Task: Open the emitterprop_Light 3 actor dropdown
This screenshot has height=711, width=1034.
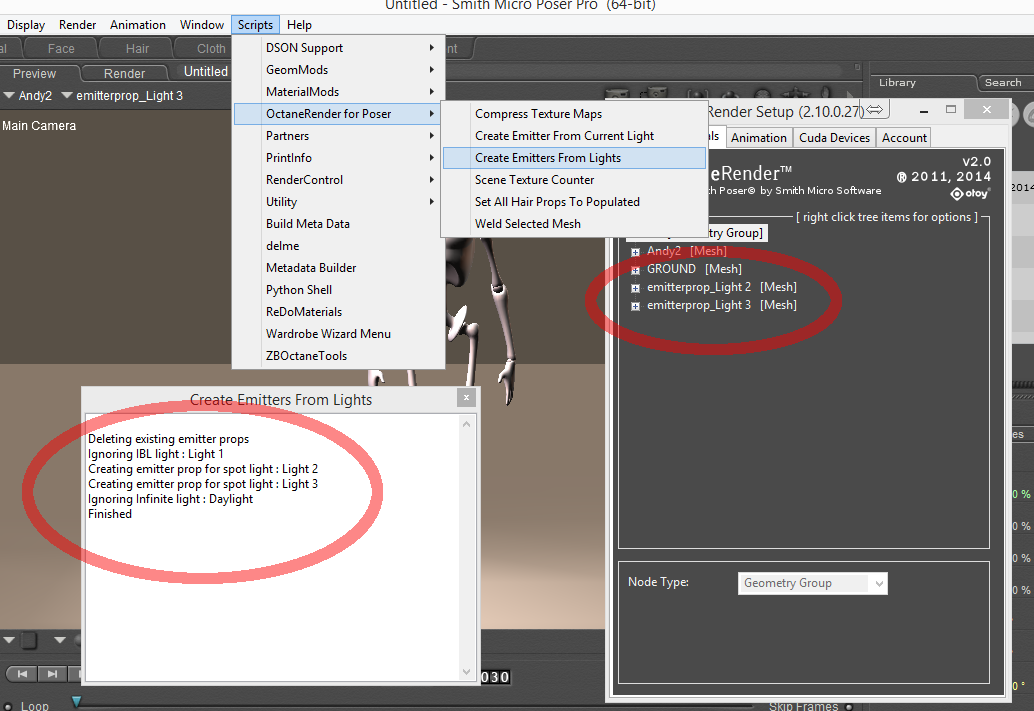Action: (x=67, y=96)
